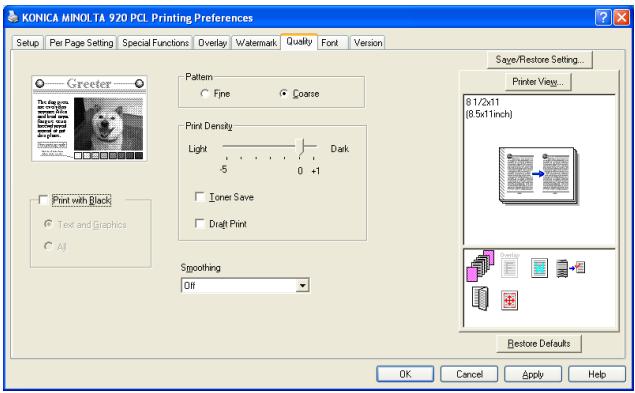Image resolution: width=635 pixels, height=393 pixels.
Task: Click the collate pages icon in status panel
Action: [x=480, y=266]
